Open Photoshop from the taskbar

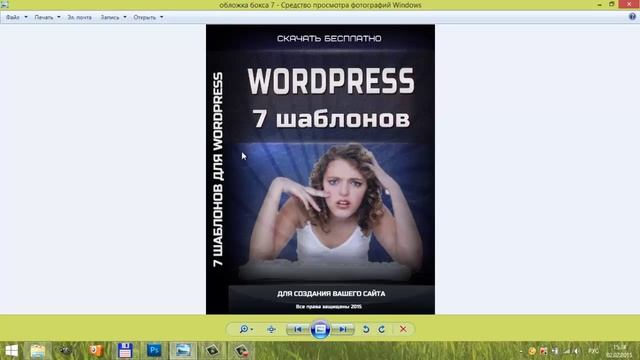pos(154,351)
